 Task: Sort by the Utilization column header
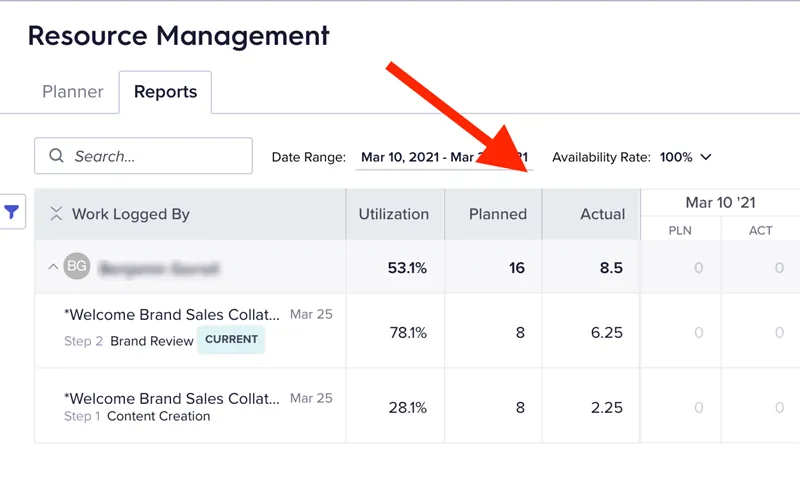coord(394,214)
